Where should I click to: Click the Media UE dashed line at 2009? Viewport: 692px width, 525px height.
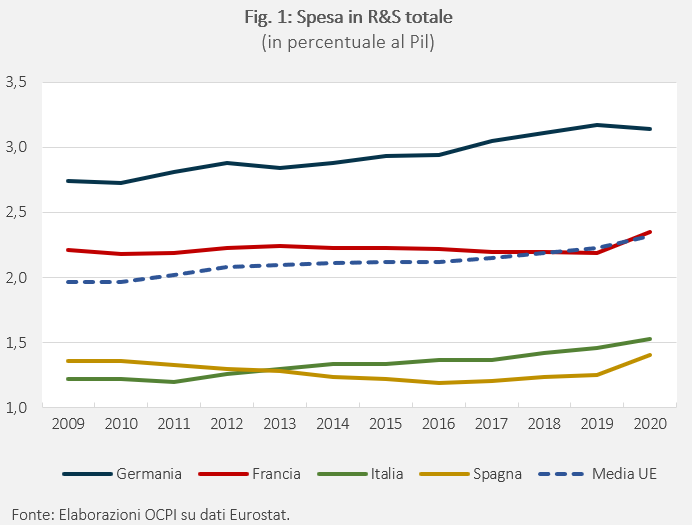pos(68,282)
